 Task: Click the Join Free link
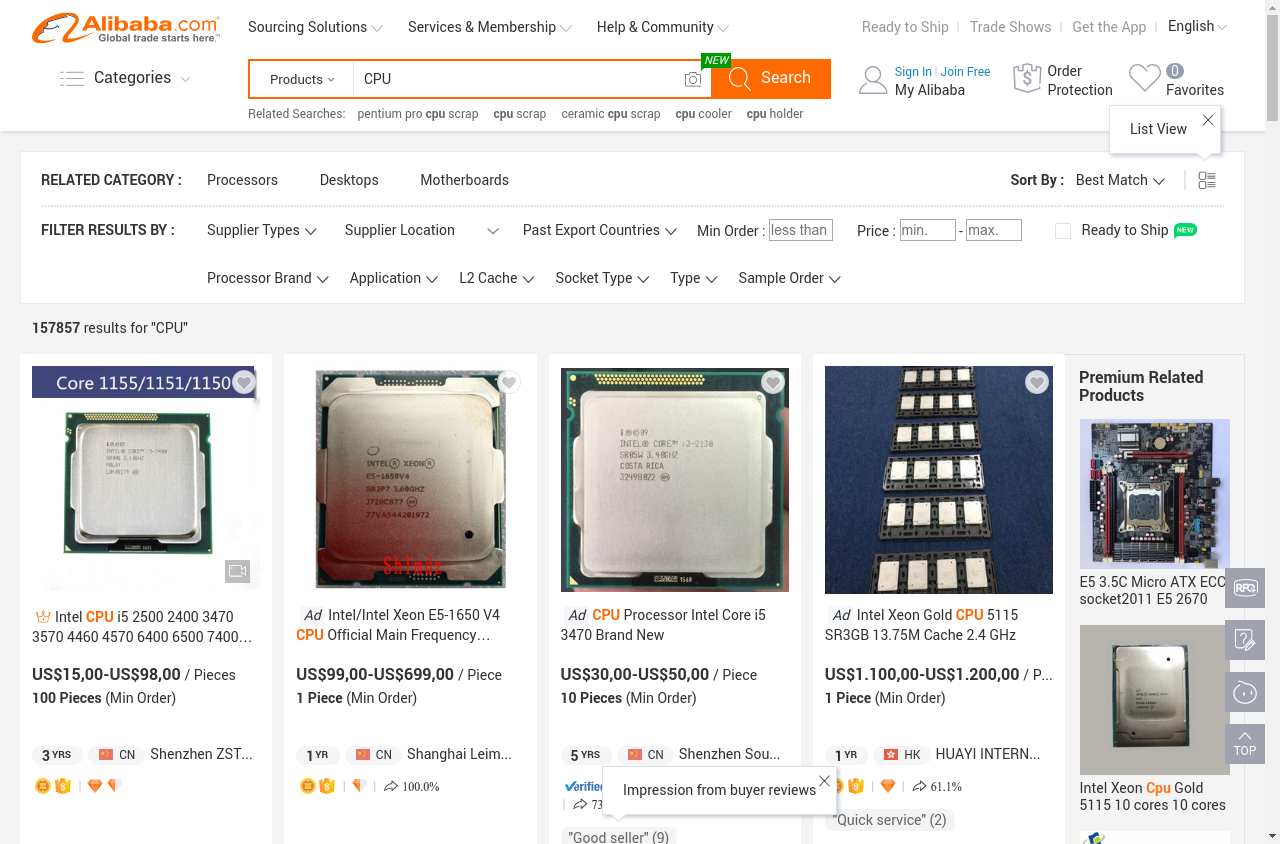click(x=965, y=72)
